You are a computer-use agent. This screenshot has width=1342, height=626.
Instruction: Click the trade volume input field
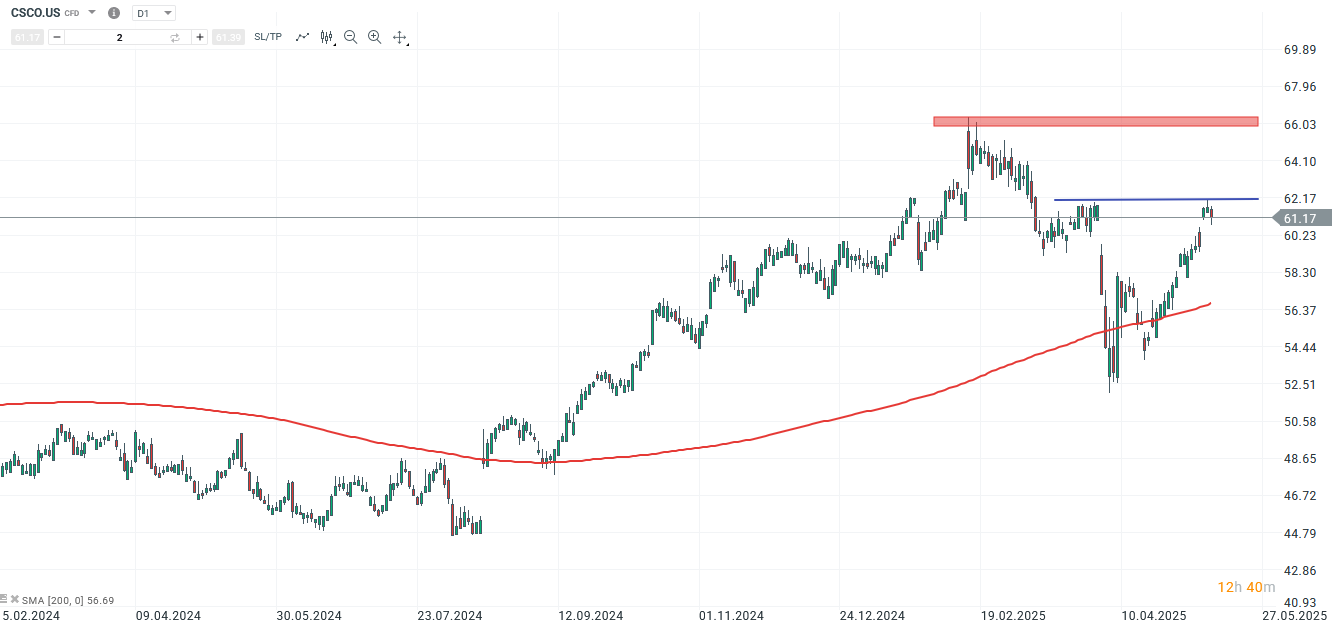[118, 37]
